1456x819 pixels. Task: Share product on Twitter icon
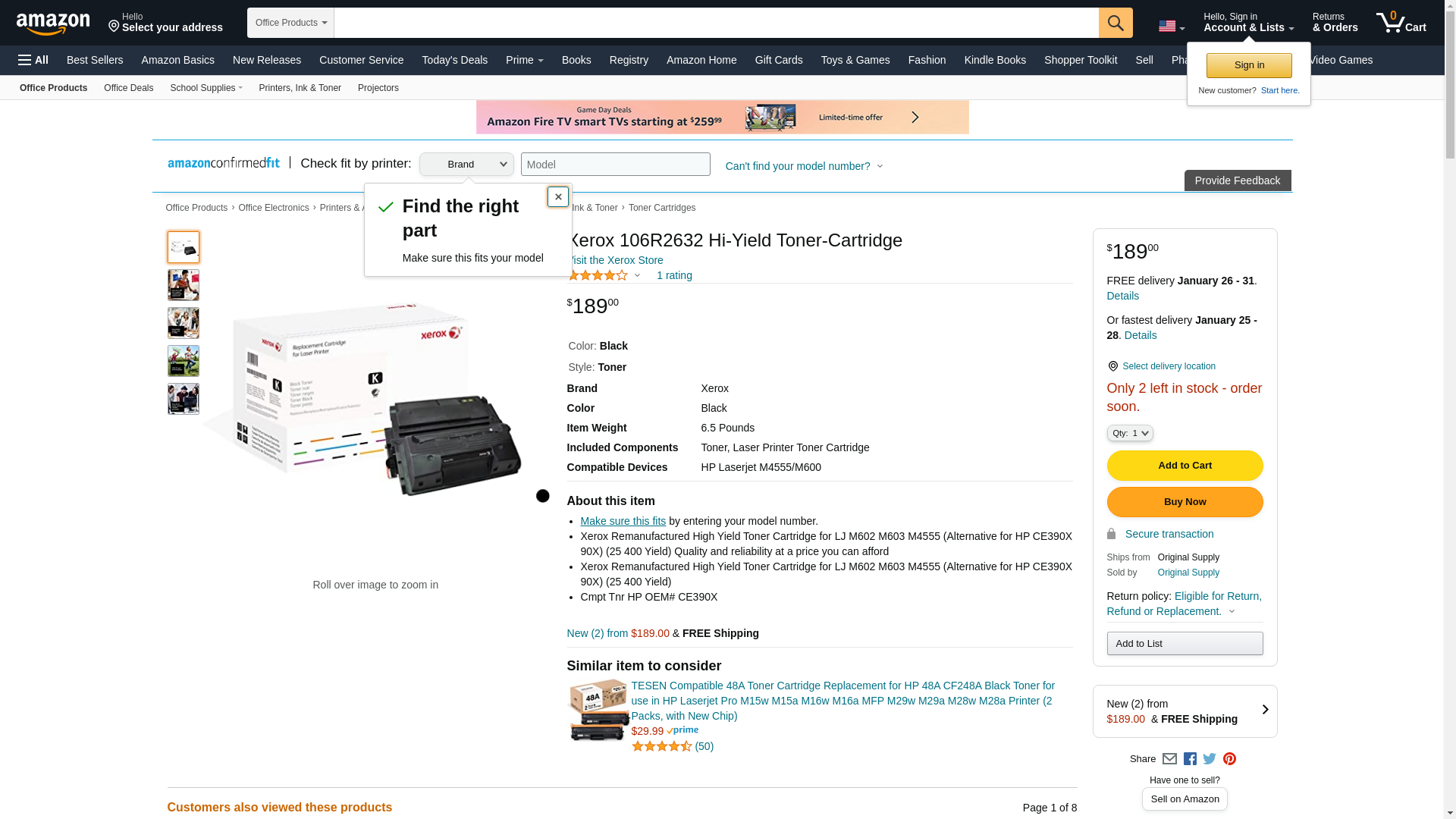[x=1210, y=759]
